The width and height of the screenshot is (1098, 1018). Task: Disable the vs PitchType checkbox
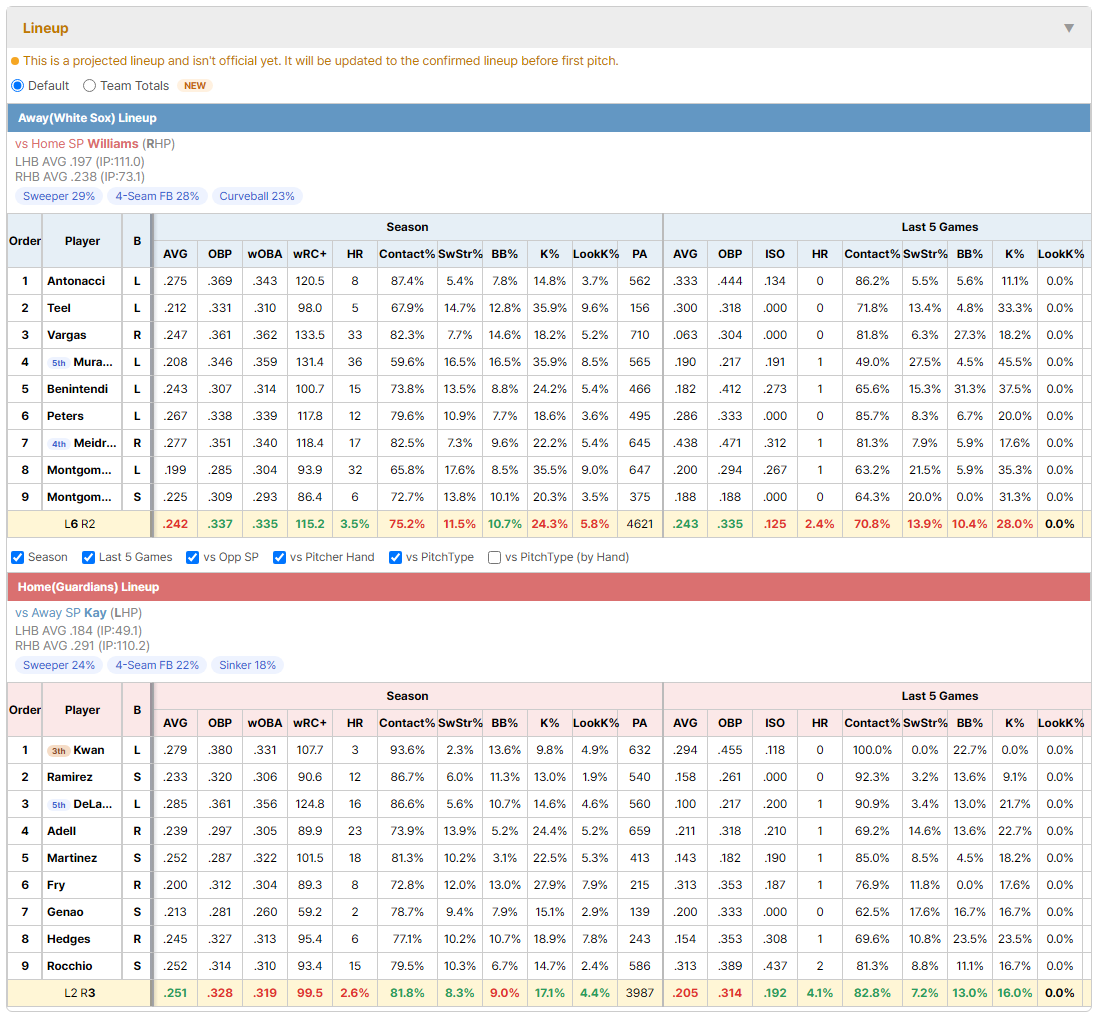396,557
